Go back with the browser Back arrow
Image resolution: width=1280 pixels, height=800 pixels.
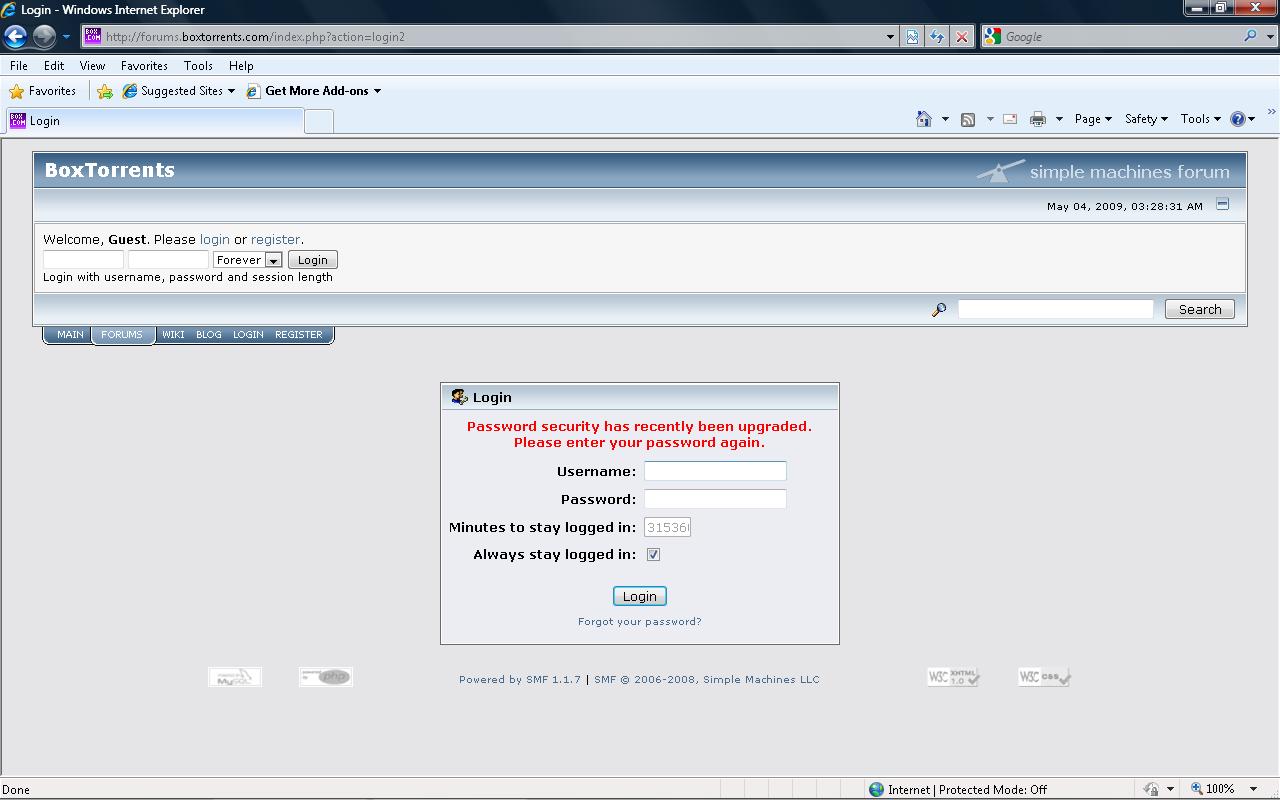pyautogui.click(x=16, y=37)
